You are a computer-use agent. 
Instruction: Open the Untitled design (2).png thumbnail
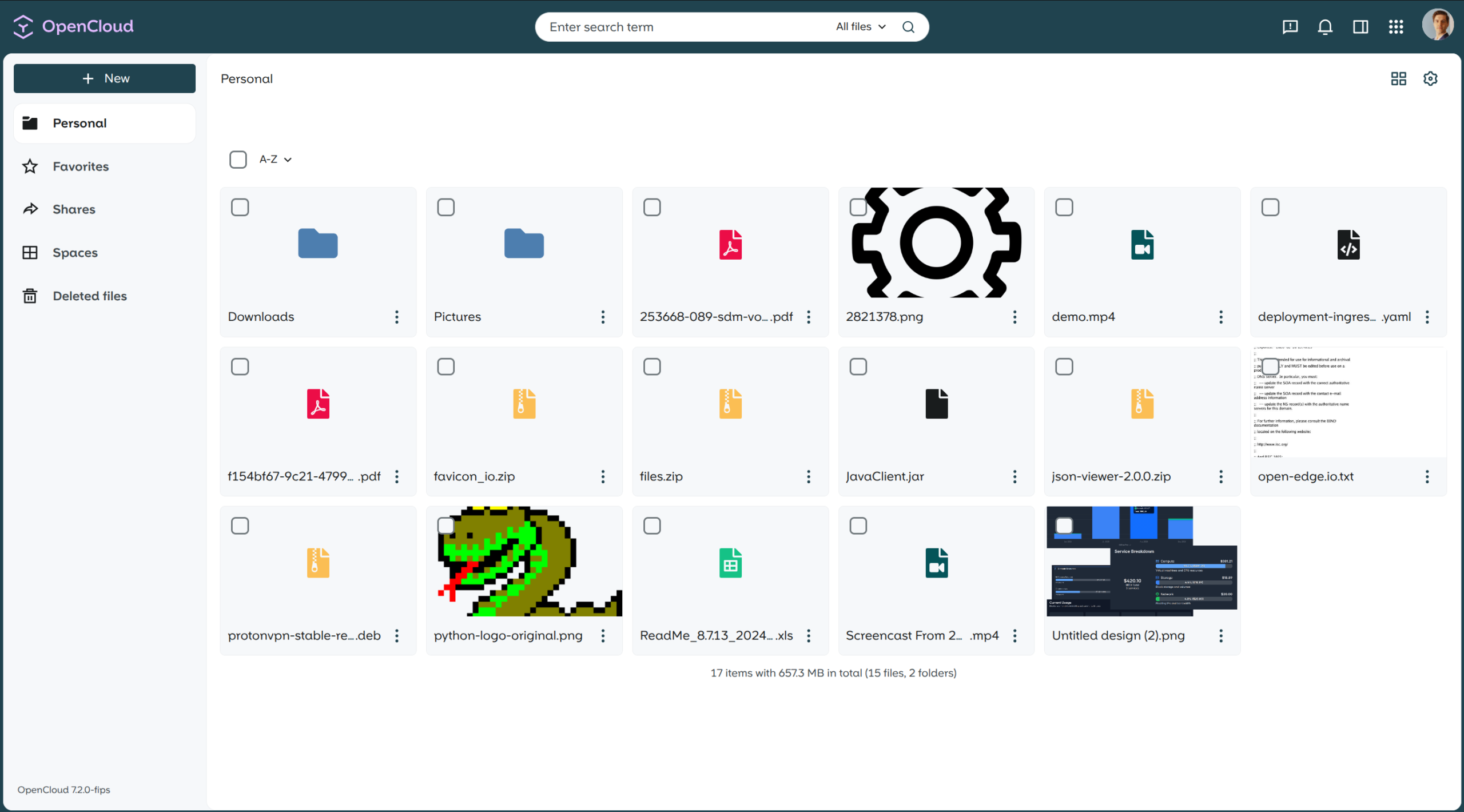(x=1142, y=561)
